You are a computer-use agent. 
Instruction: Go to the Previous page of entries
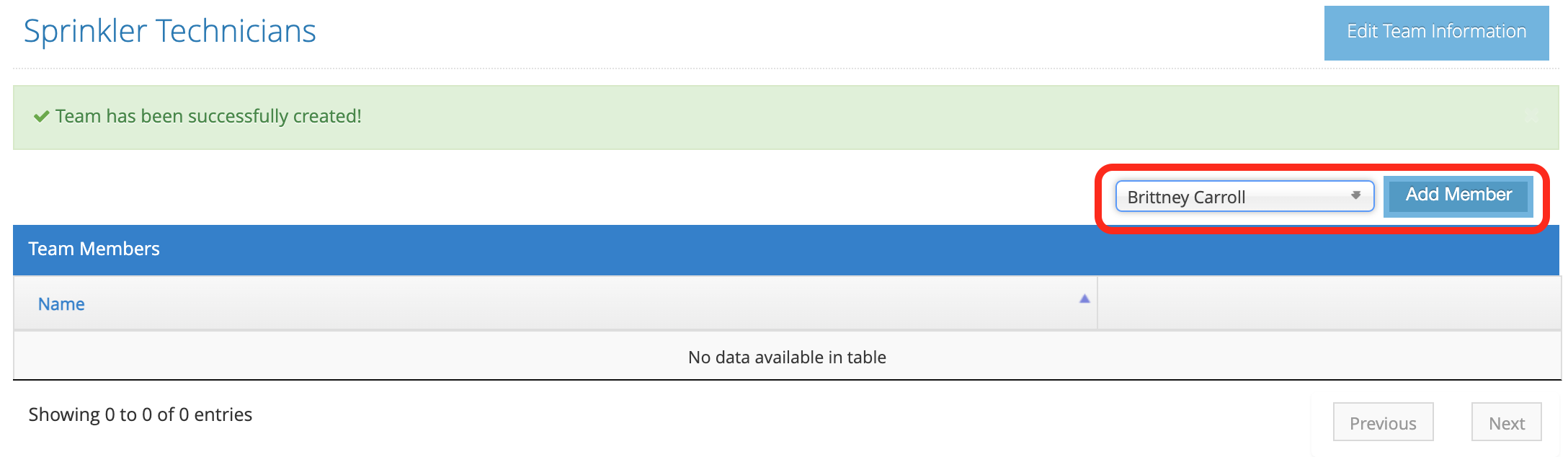tap(1383, 422)
